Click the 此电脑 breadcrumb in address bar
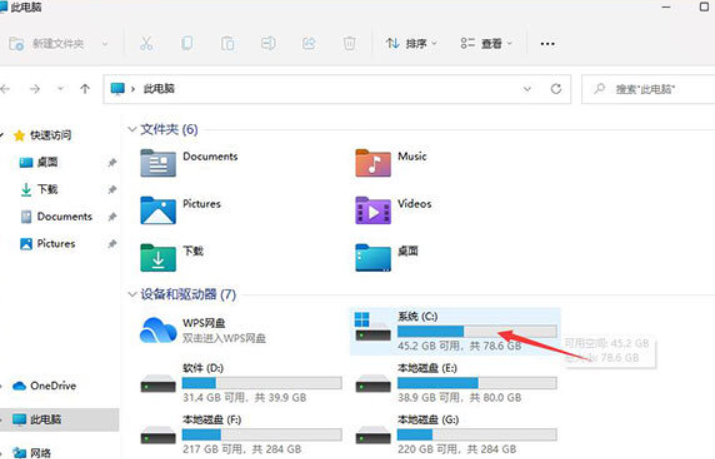This screenshot has width=715, height=459. coord(159,88)
